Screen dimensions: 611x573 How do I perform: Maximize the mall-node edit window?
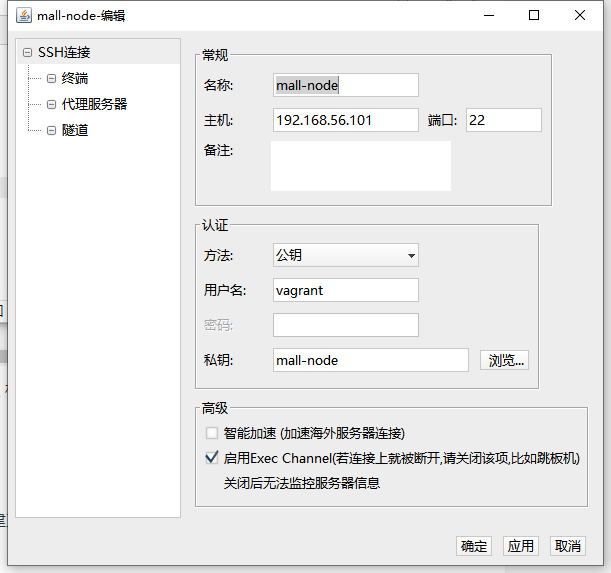click(534, 15)
